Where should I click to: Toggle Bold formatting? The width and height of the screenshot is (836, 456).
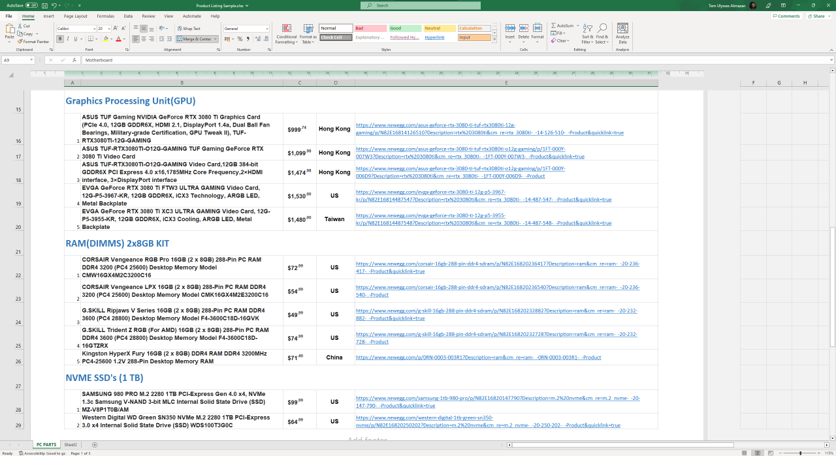coord(60,39)
